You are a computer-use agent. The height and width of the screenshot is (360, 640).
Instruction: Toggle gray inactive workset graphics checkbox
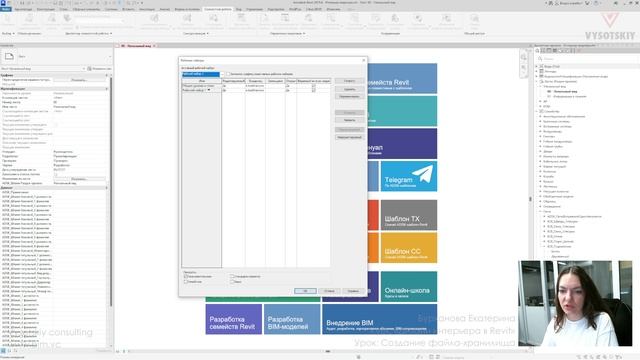click(229, 74)
